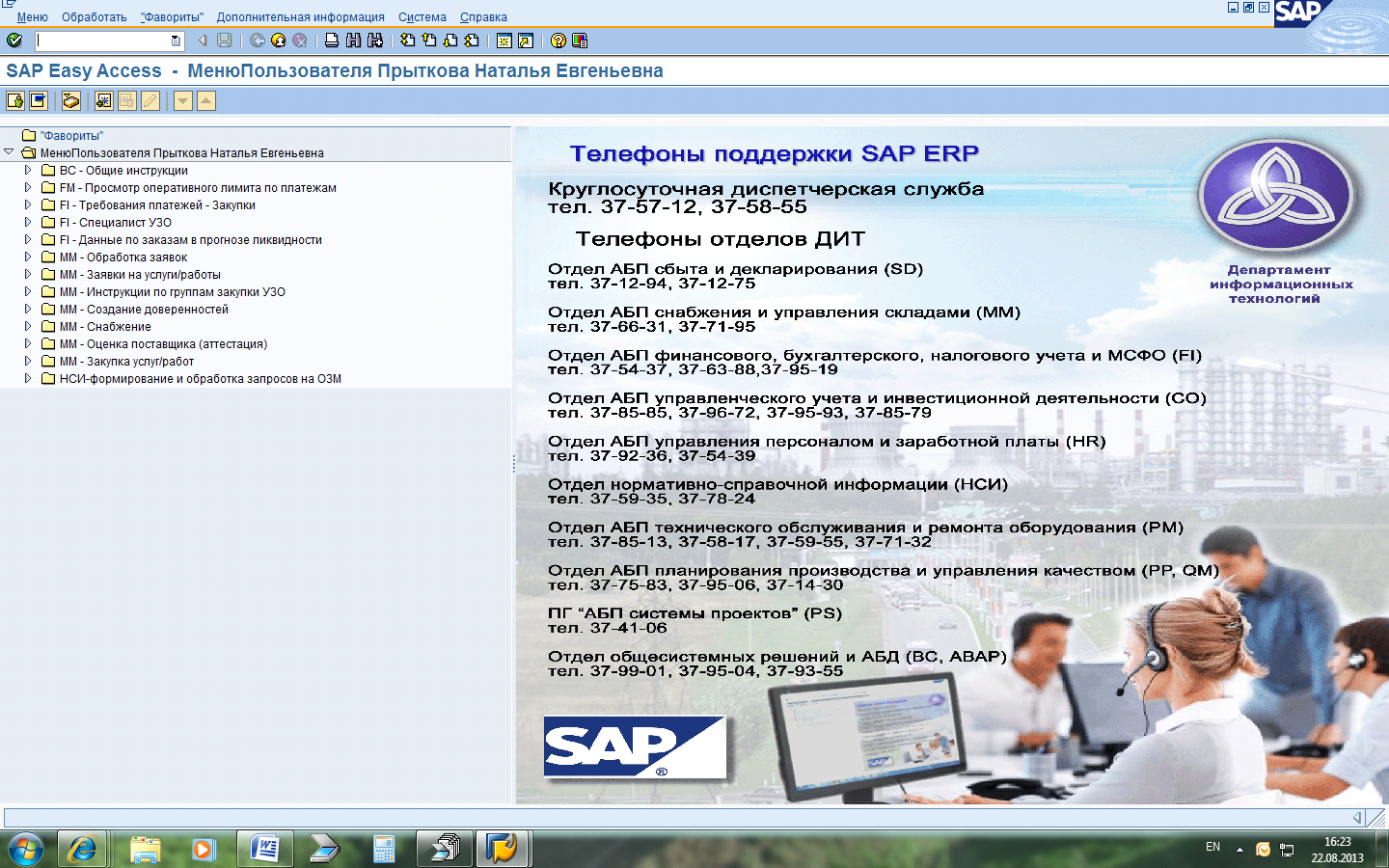Collapse the МенюПользователя Прыткова root node
This screenshot has height=868, width=1389.
tap(10, 152)
